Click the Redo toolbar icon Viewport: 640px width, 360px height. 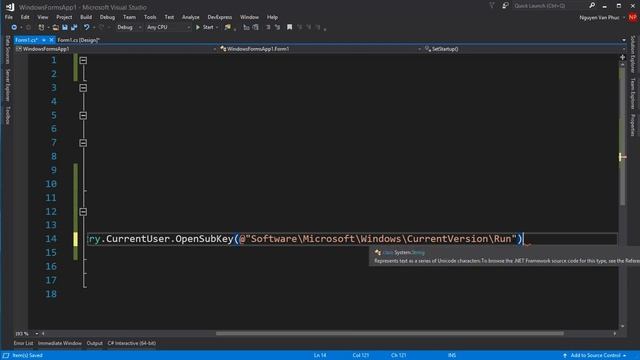coord(101,27)
